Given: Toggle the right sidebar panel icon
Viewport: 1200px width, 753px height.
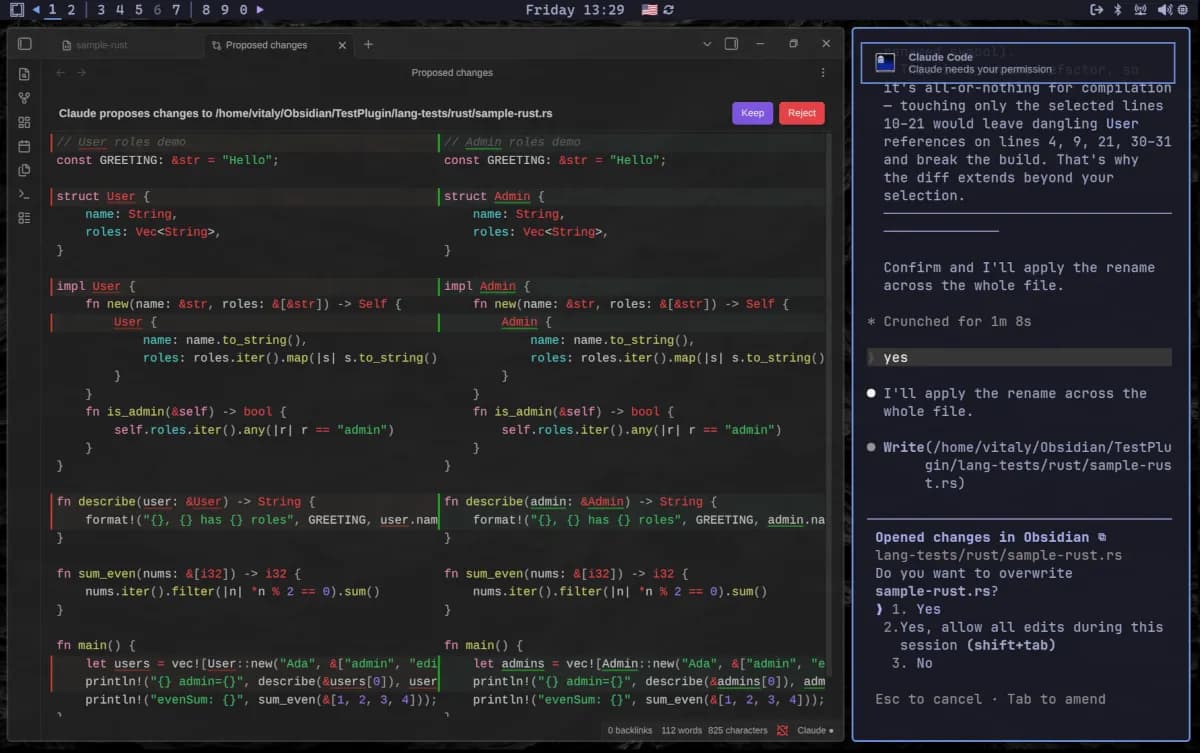Looking at the screenshot, I should (731, 44).
